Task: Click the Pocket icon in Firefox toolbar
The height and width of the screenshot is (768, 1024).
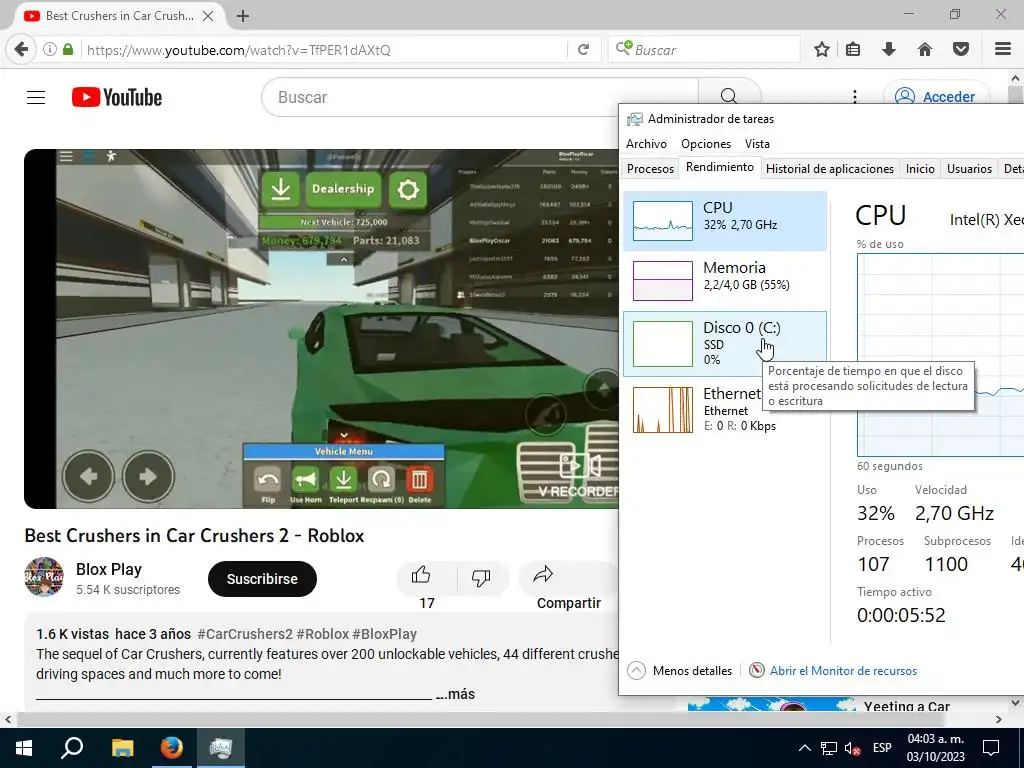Action: [x=961, y=50]
